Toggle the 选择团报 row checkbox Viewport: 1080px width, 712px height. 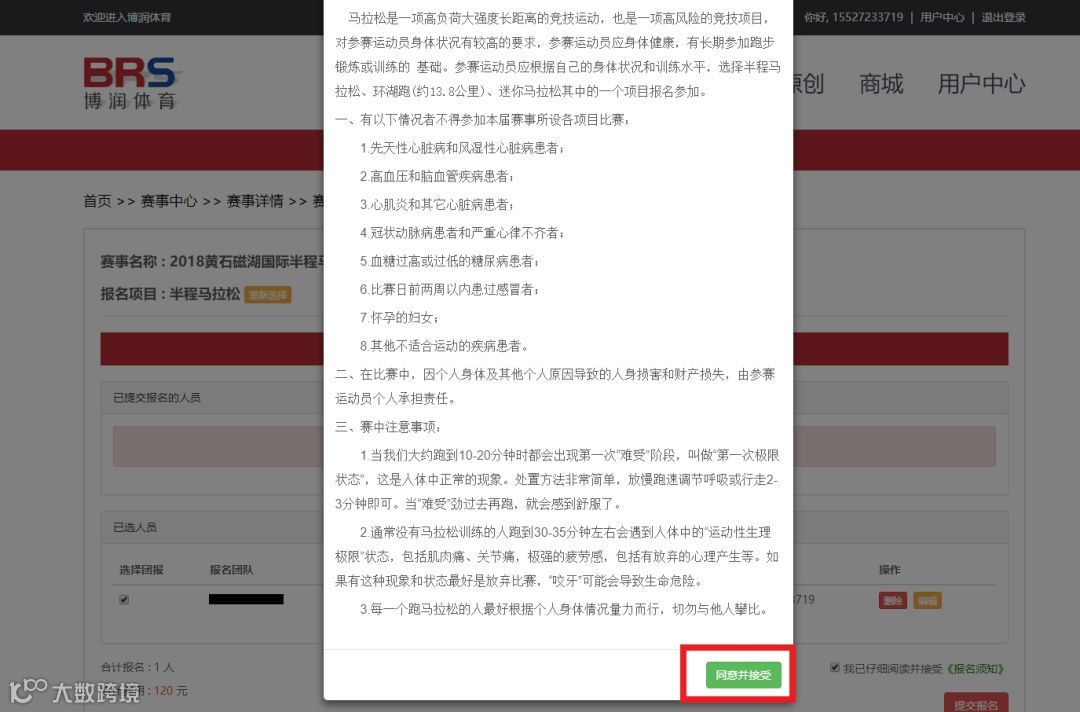(124, 600)
